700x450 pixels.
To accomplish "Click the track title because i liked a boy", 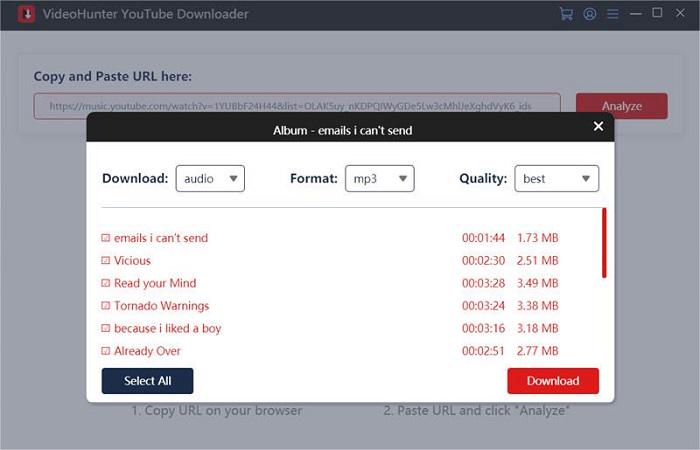I will [167, 329].
